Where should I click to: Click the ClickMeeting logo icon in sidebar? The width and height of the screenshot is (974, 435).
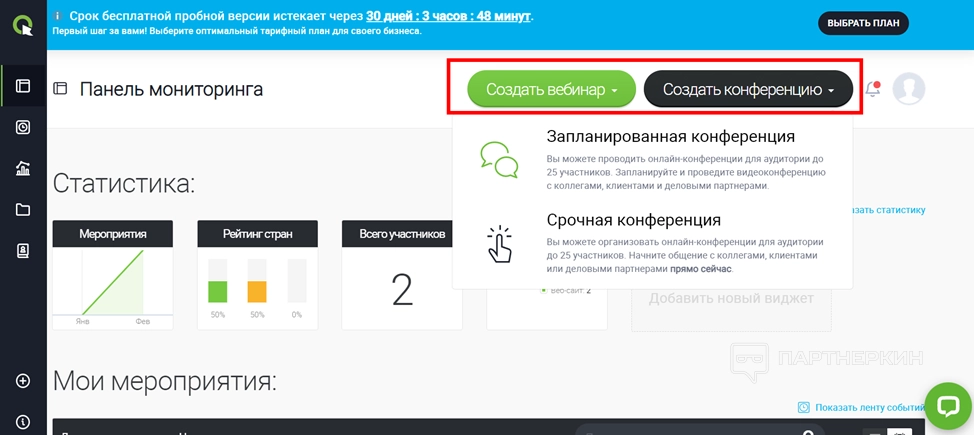click(x=23, y=25)
